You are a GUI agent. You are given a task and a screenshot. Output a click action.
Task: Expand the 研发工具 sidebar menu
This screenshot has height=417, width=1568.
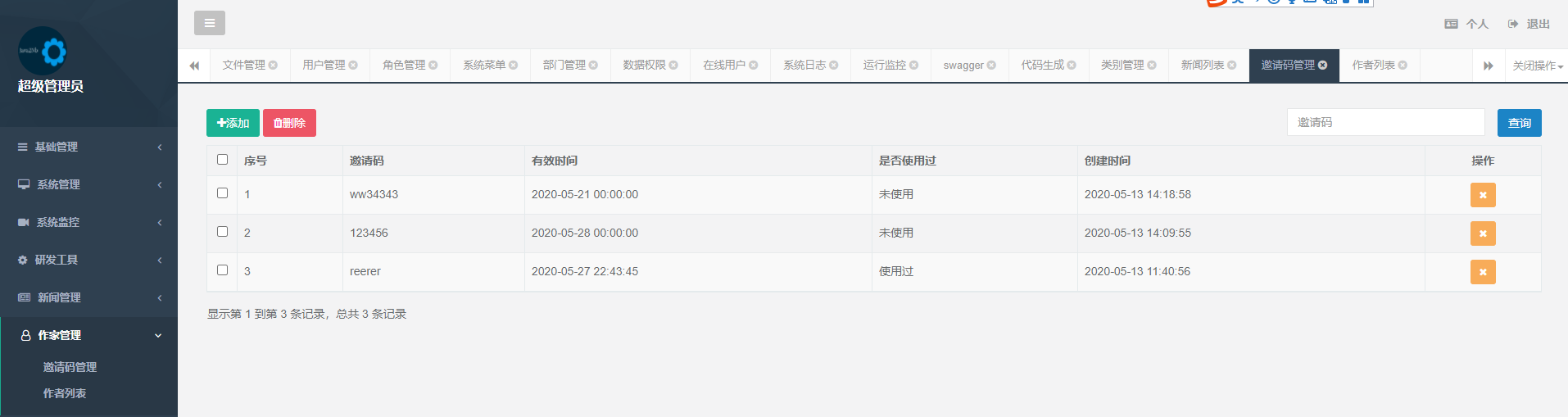pyautogui.click(x=88, y=260)
